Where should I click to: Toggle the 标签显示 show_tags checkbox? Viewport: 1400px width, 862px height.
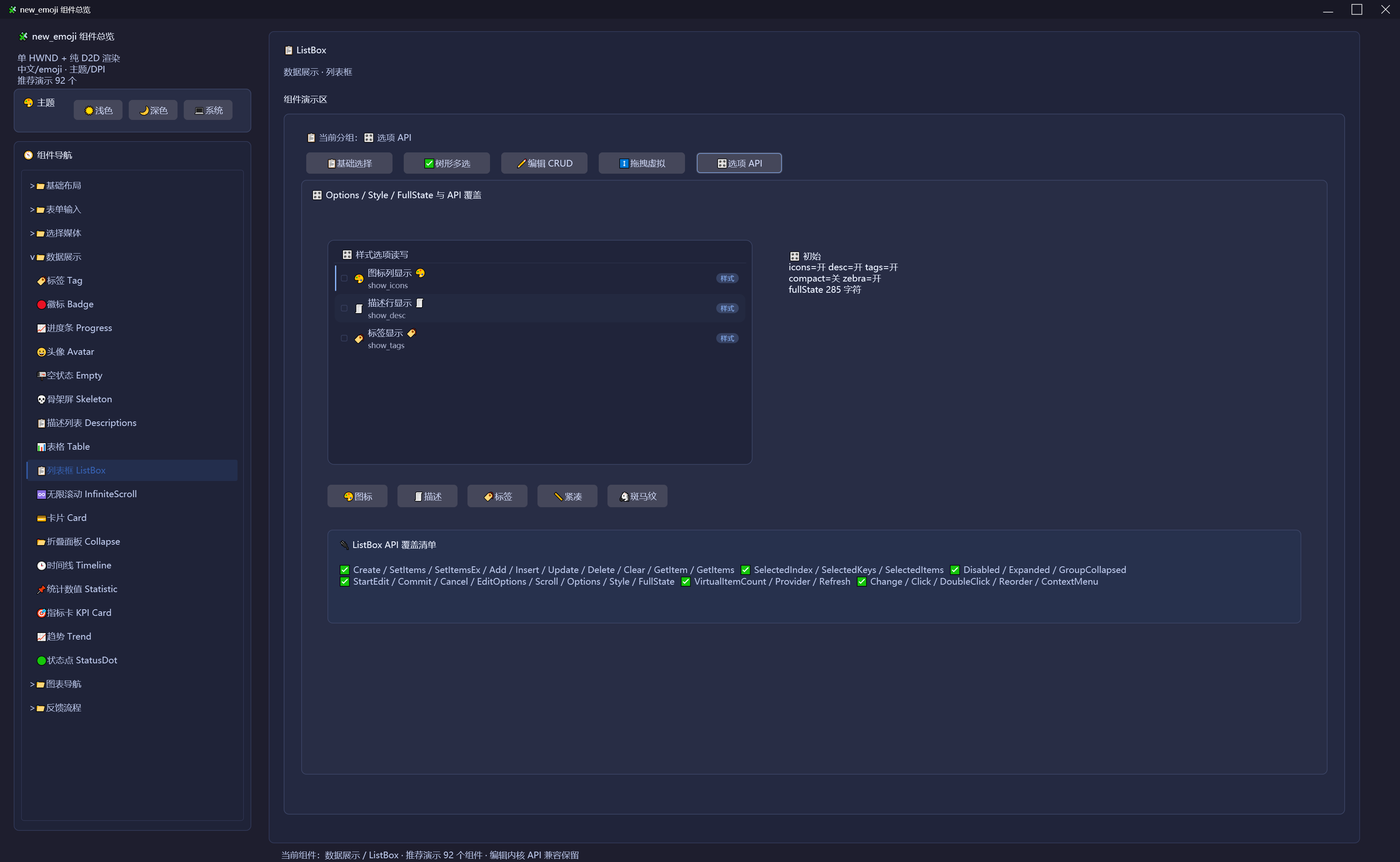[344, 338]
